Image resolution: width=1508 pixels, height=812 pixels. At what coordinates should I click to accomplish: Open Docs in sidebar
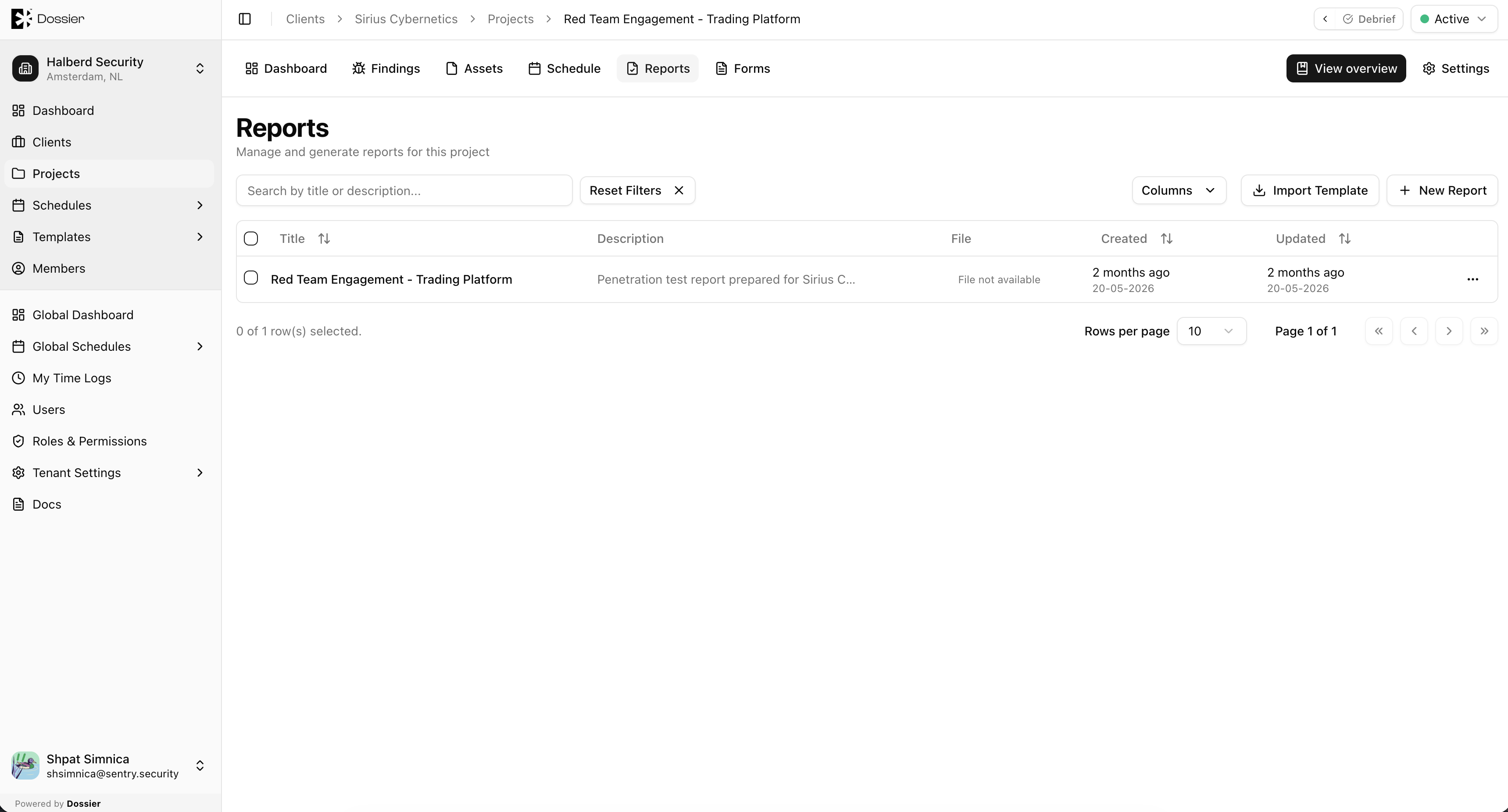(x=110, y=504)
